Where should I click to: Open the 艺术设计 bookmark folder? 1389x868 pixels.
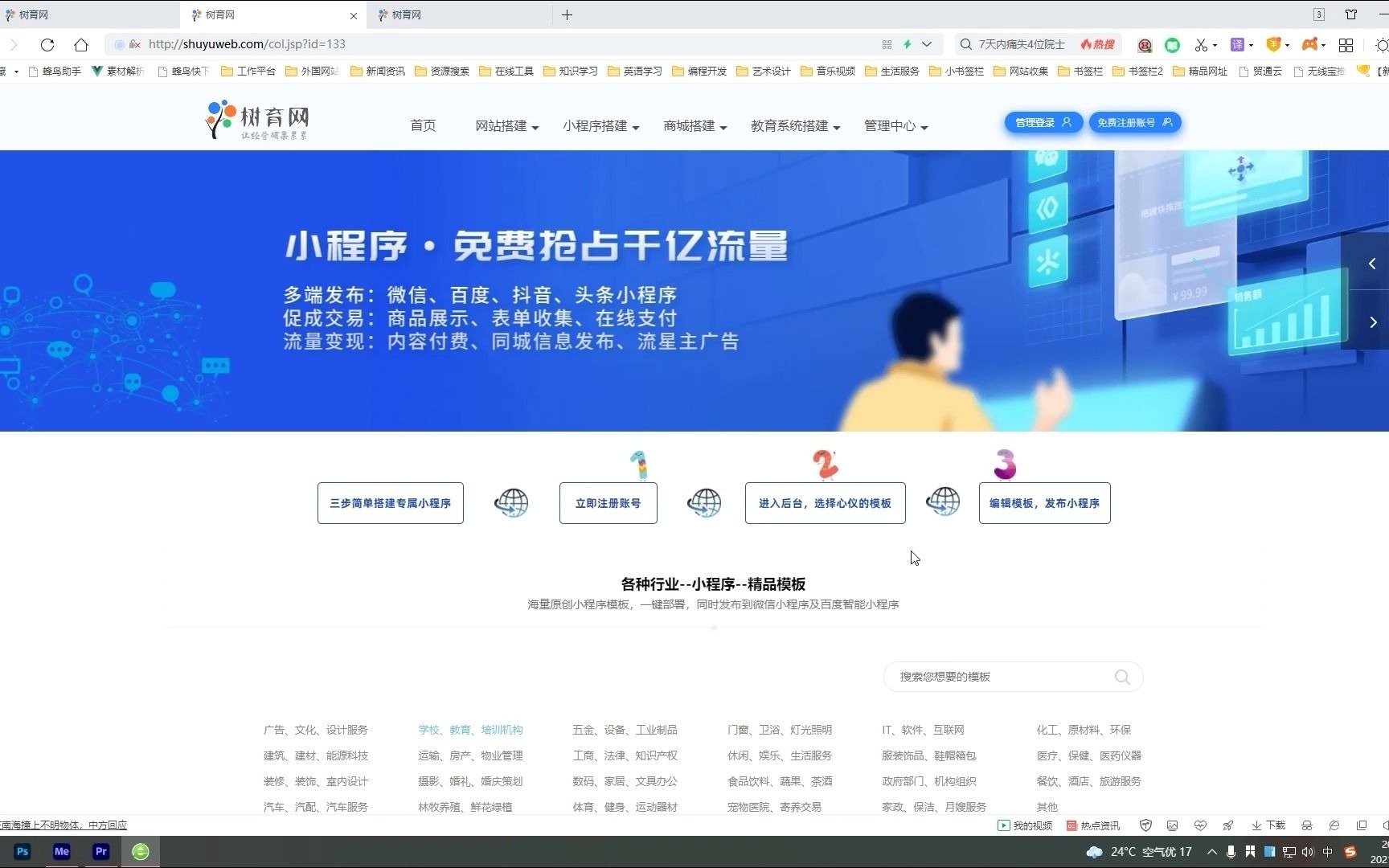tap(764, 71)
